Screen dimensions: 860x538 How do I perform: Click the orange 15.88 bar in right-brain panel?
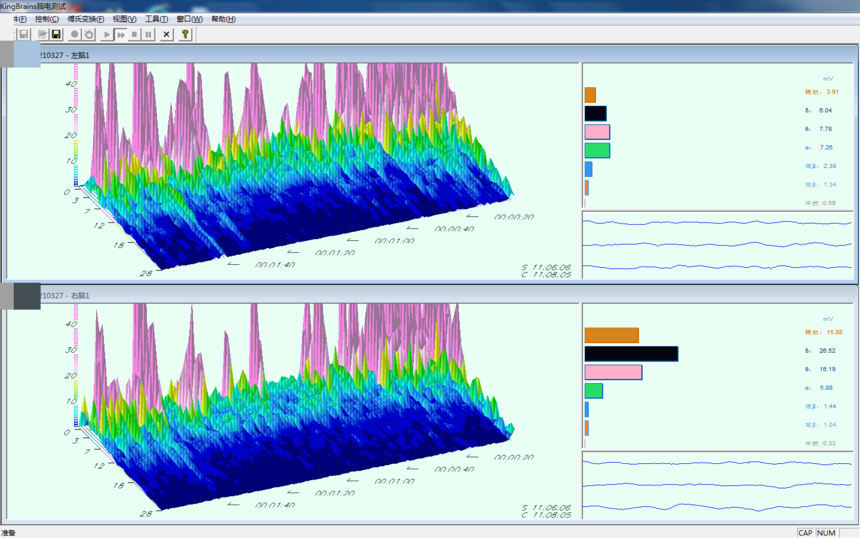612,335
